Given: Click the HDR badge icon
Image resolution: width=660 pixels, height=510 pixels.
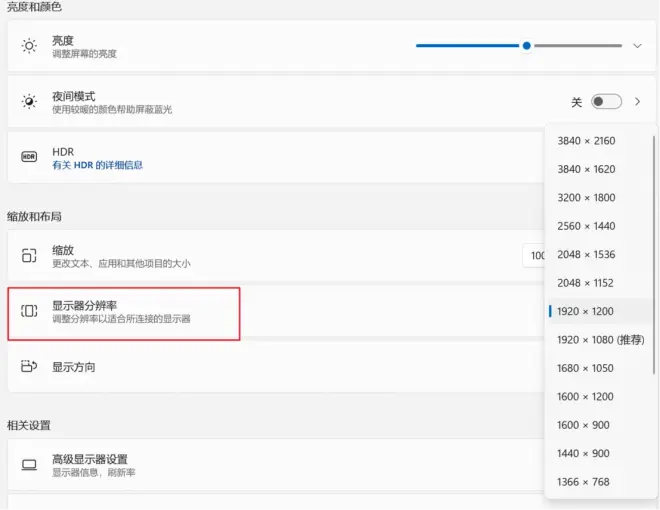Looking at the screenshot, I should (x=29, y=157).
